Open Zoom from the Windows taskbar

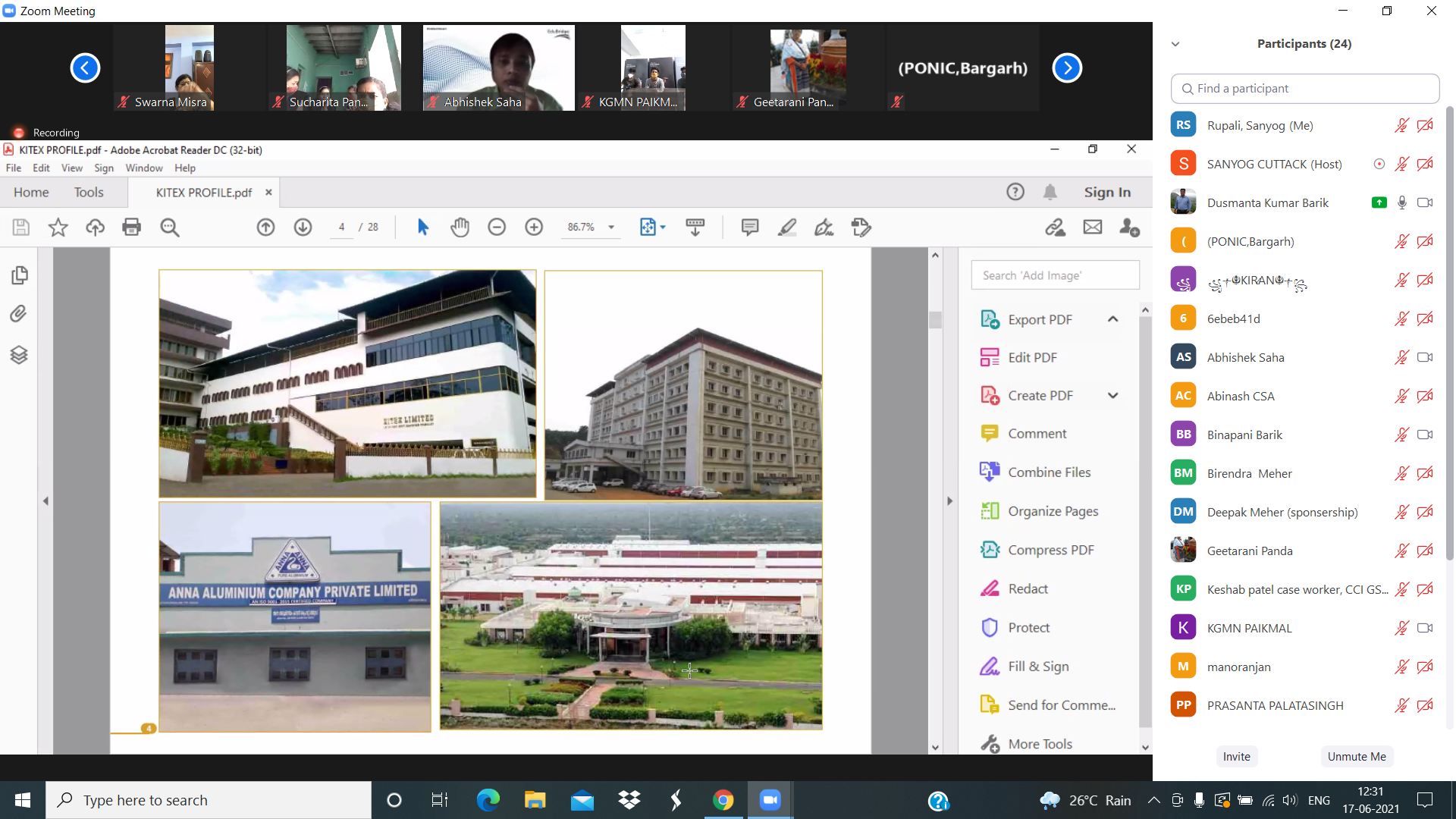(770, 800)
